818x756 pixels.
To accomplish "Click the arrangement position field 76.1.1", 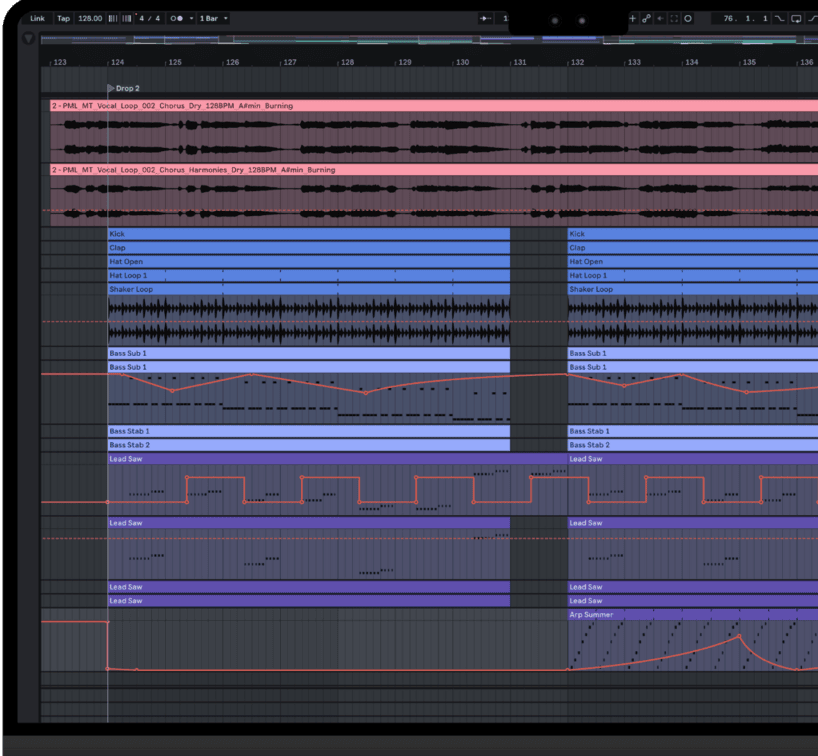I will click(746, 18).
